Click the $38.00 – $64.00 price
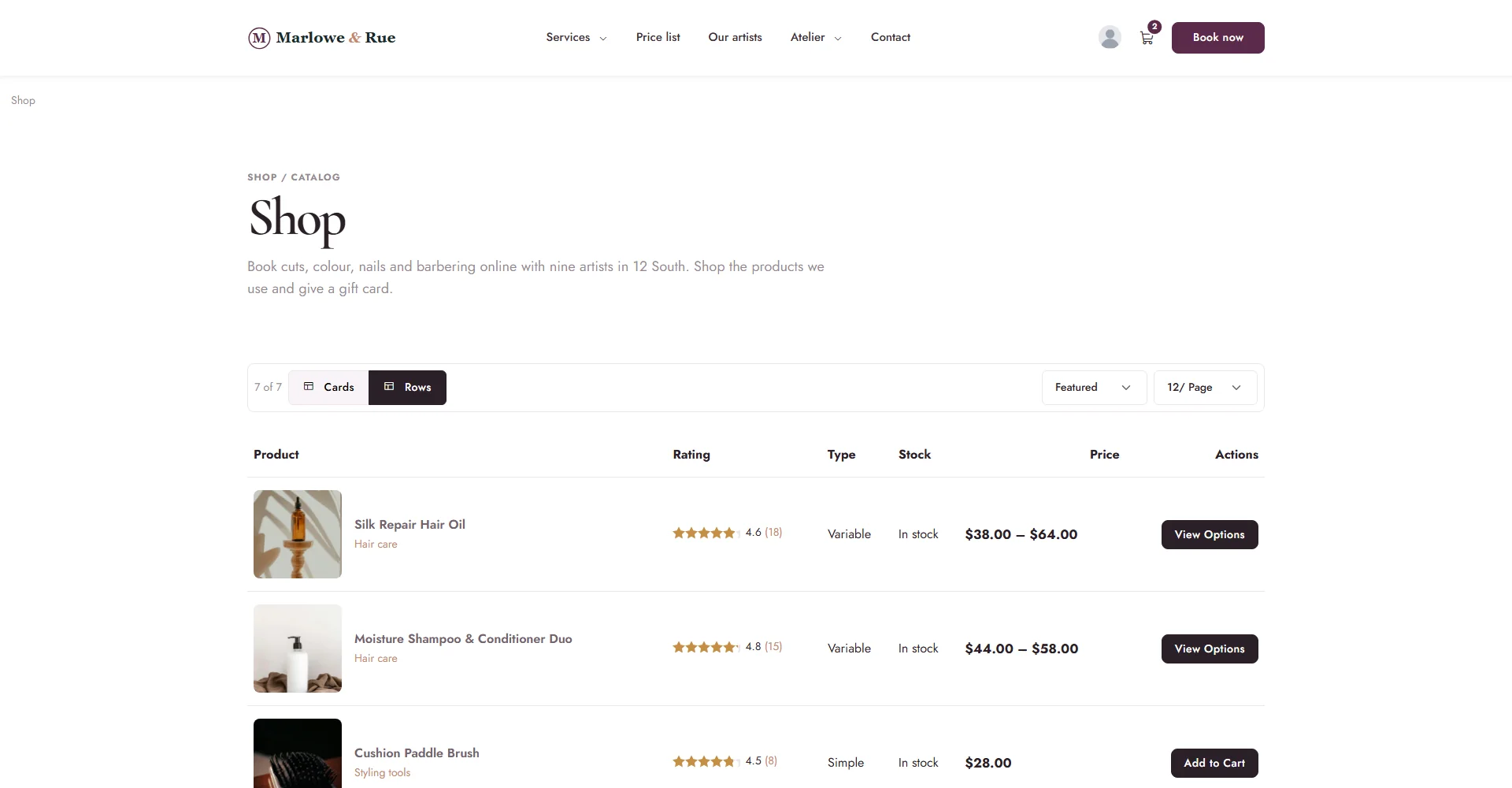This screenshot has width=1512, height=788. point(1021,534)
